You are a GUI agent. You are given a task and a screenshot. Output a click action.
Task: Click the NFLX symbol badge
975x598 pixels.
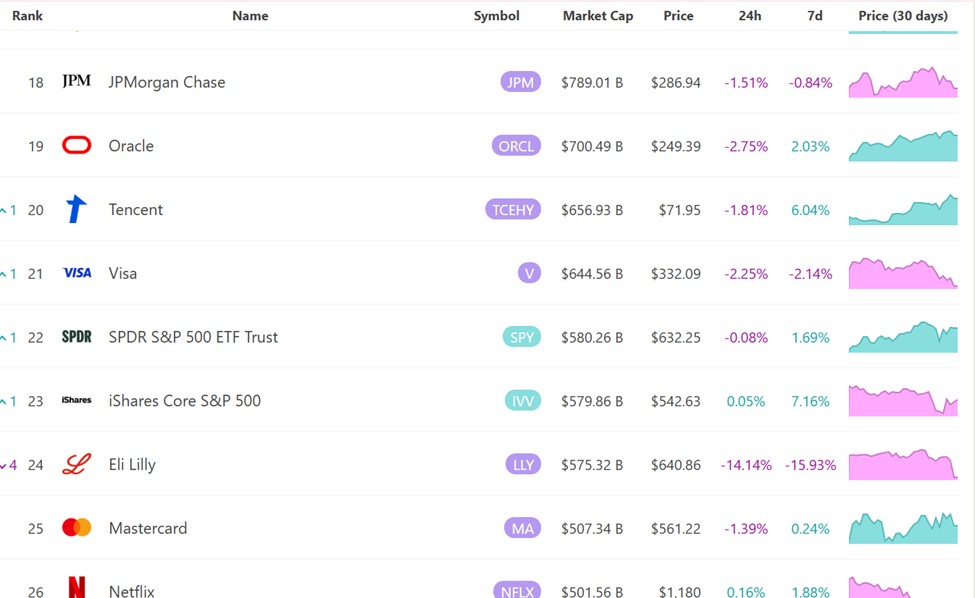click(517, 591)
